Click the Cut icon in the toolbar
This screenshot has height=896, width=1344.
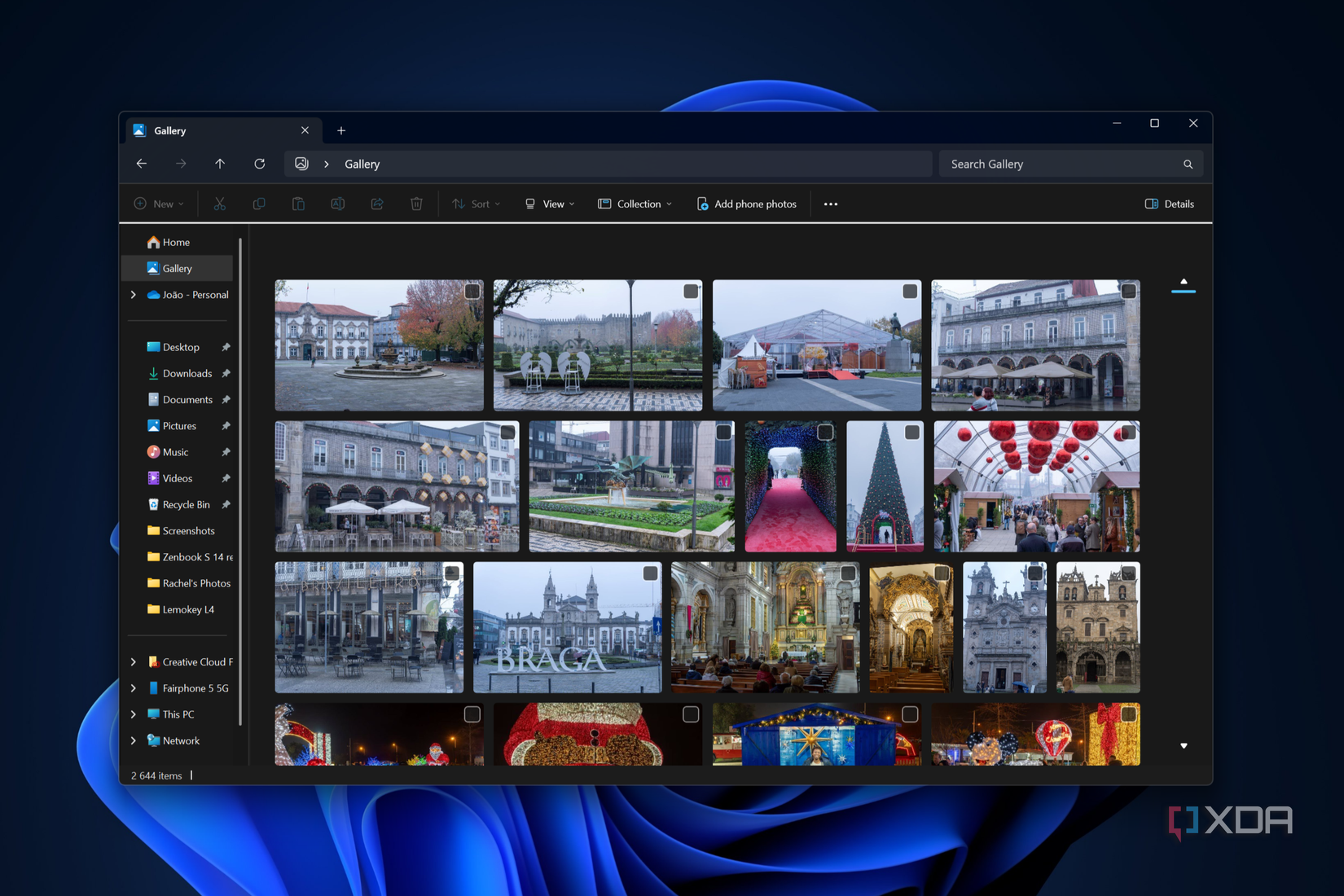tap(219, 204)
